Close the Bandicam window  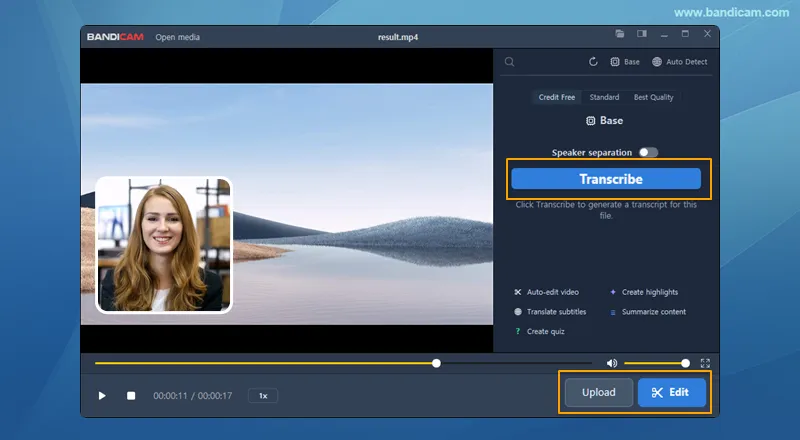[707, 34]
